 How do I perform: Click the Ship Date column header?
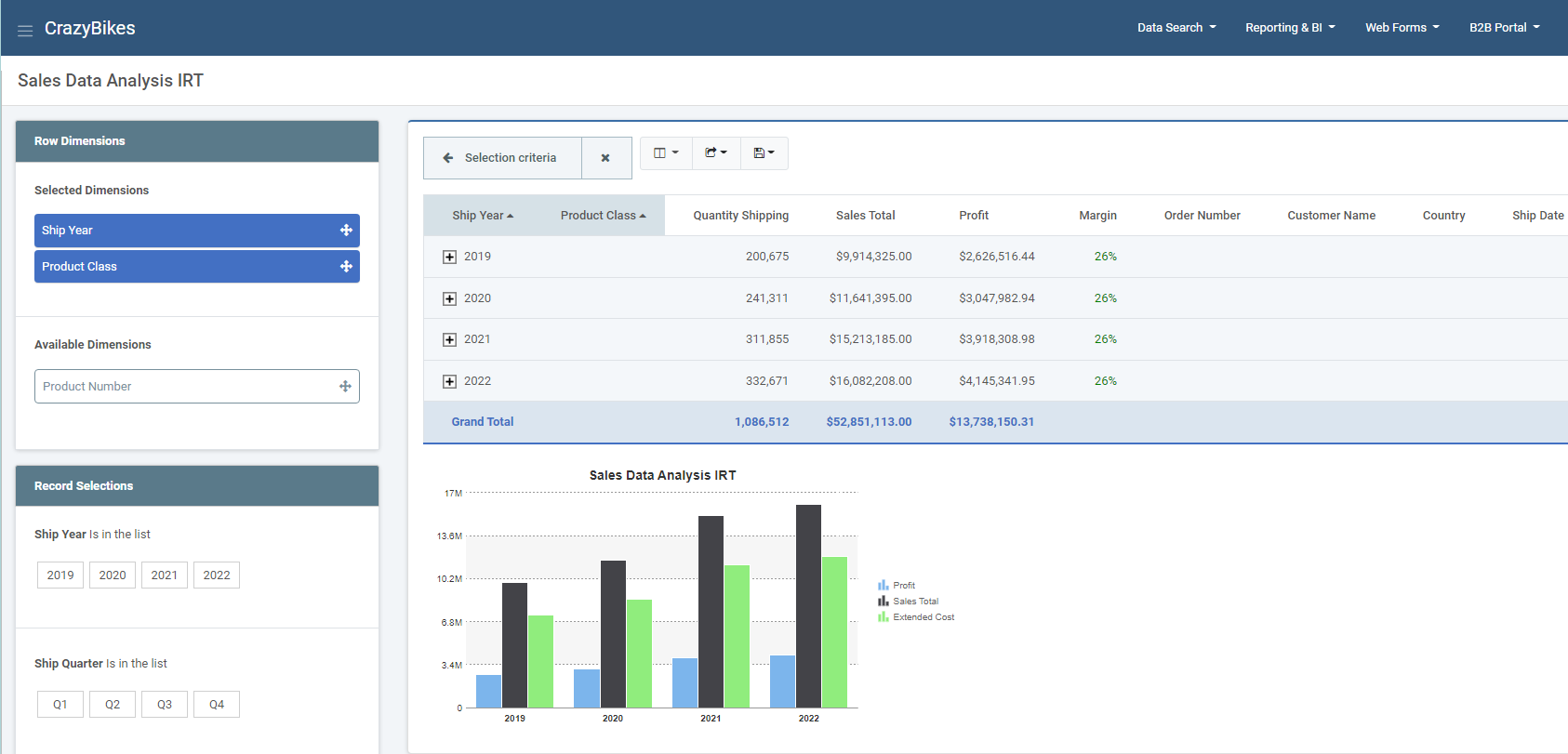[x=1537, y=216]
